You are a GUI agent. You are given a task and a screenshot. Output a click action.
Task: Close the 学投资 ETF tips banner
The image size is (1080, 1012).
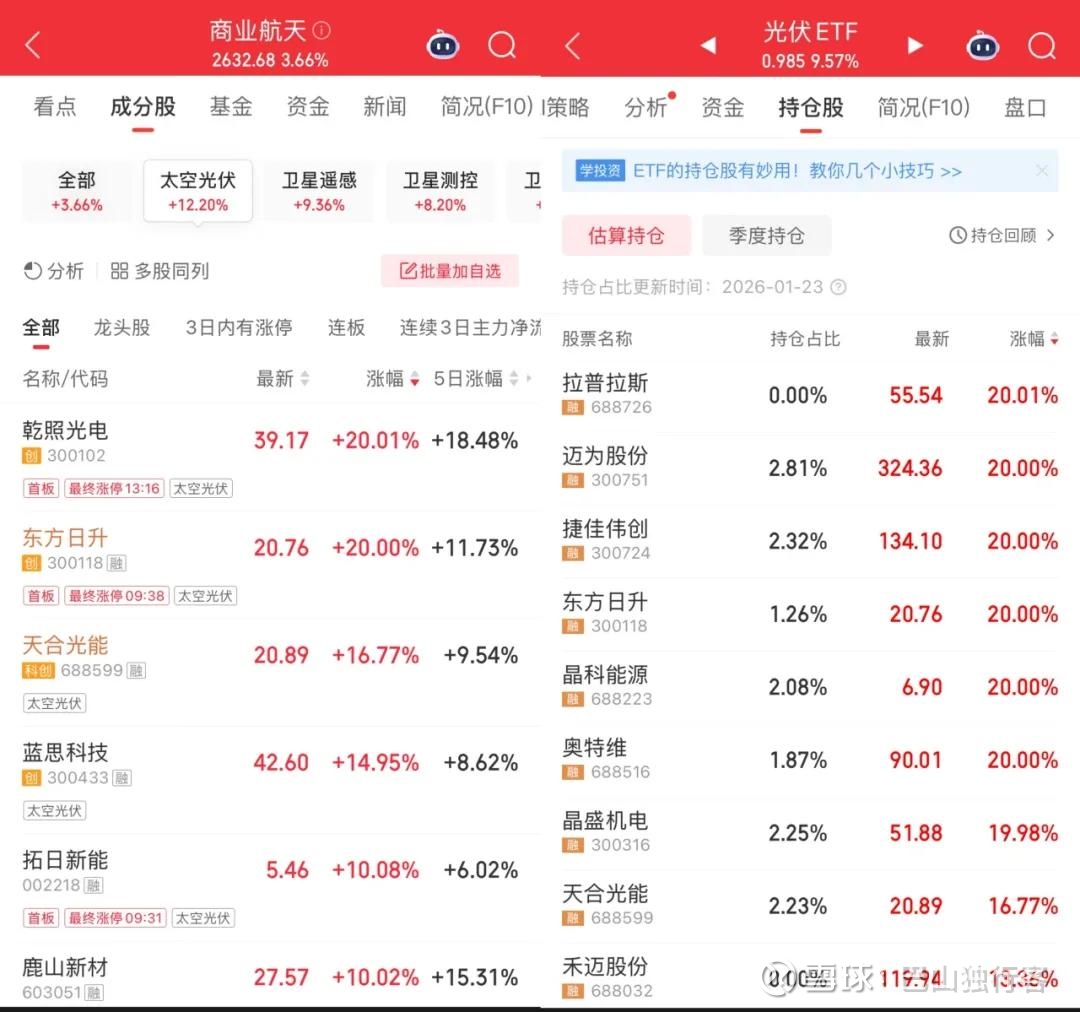point(1042,170)
